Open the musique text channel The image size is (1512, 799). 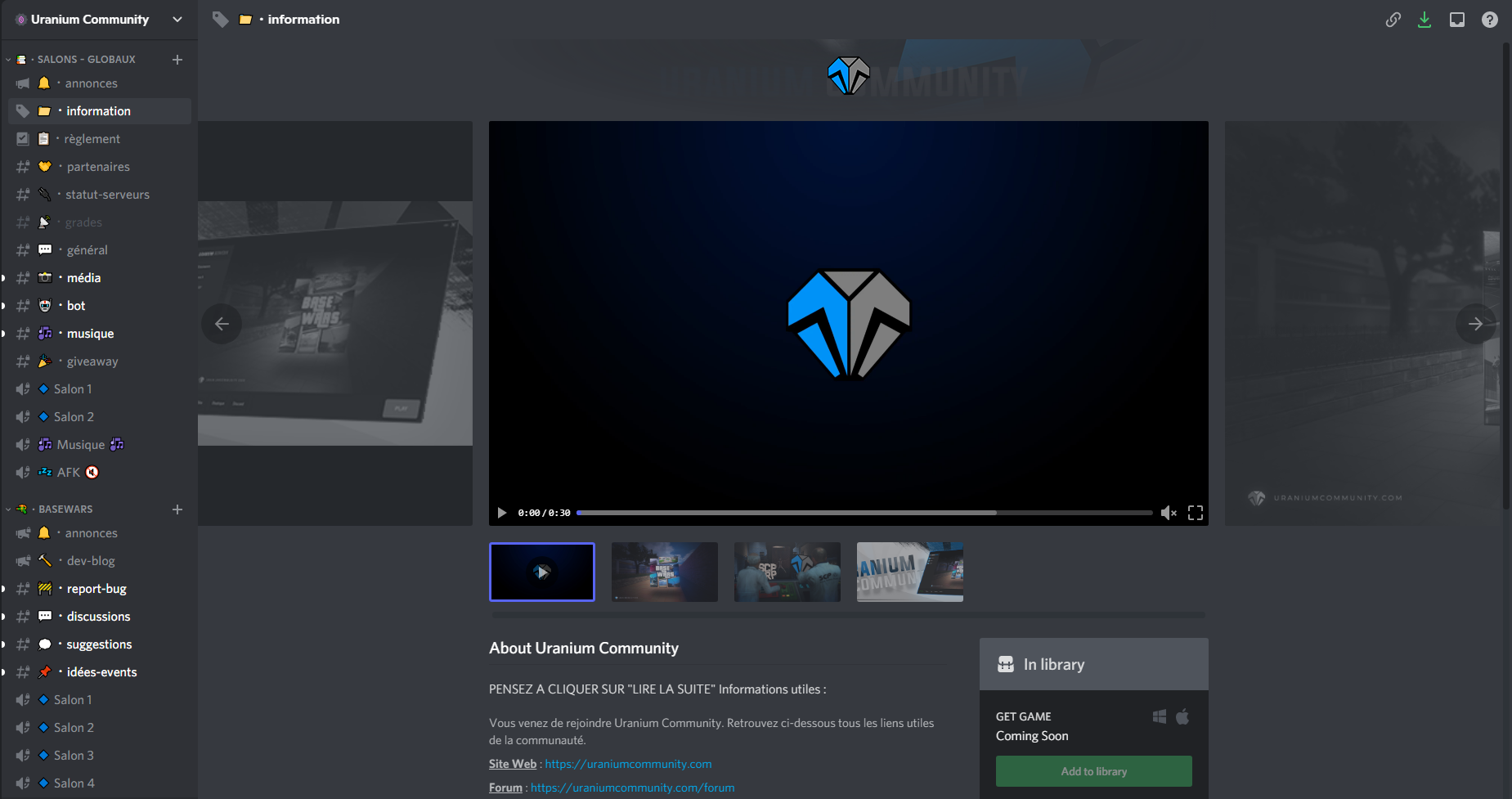point(99,334)
